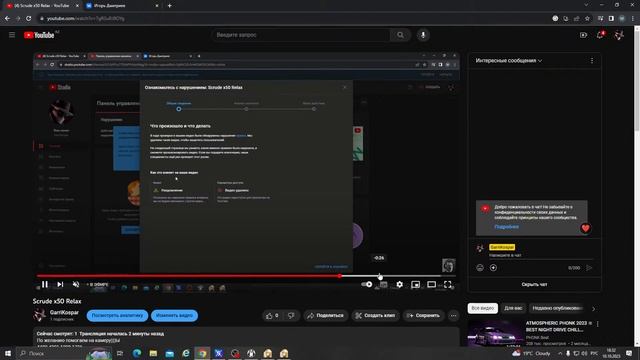Select the Все видео chip
Image resolution: width=640 pixels, height=360 pixels.
tap(483, 308)
